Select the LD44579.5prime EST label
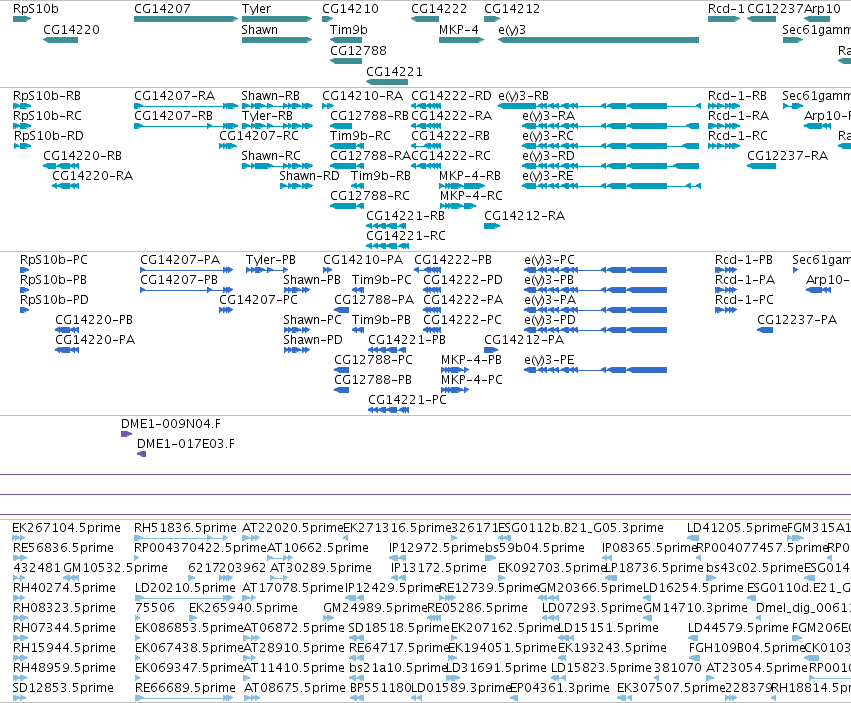Viewport: 851px width, 703px height. click(738, 628)
